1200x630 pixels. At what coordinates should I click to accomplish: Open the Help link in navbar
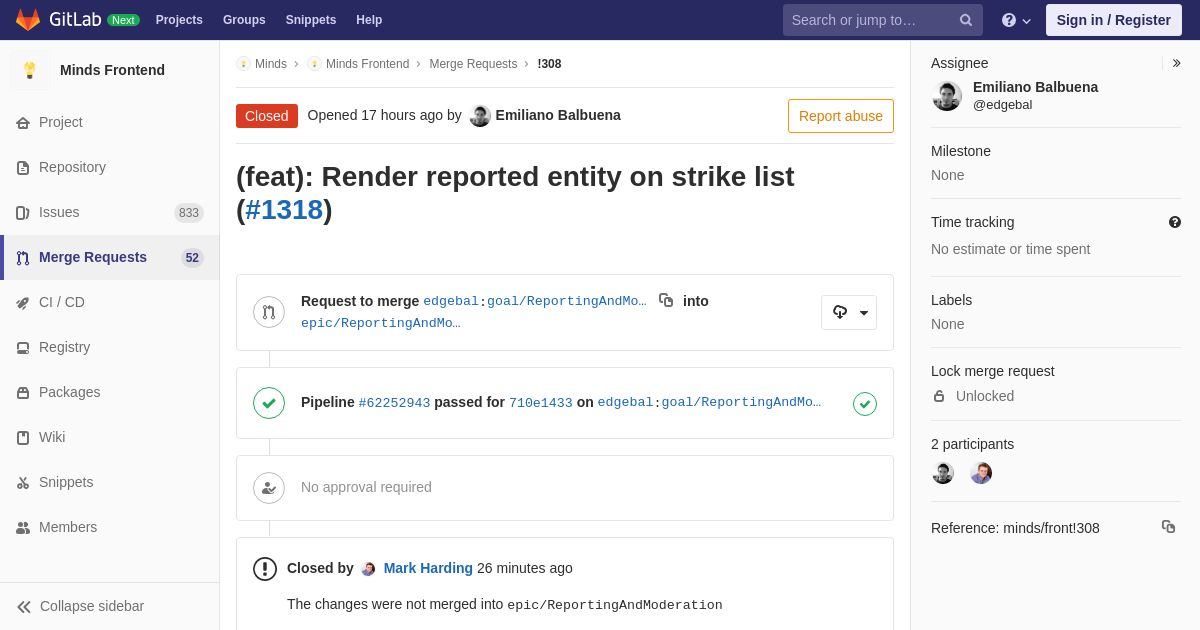(x=369, y=20)
